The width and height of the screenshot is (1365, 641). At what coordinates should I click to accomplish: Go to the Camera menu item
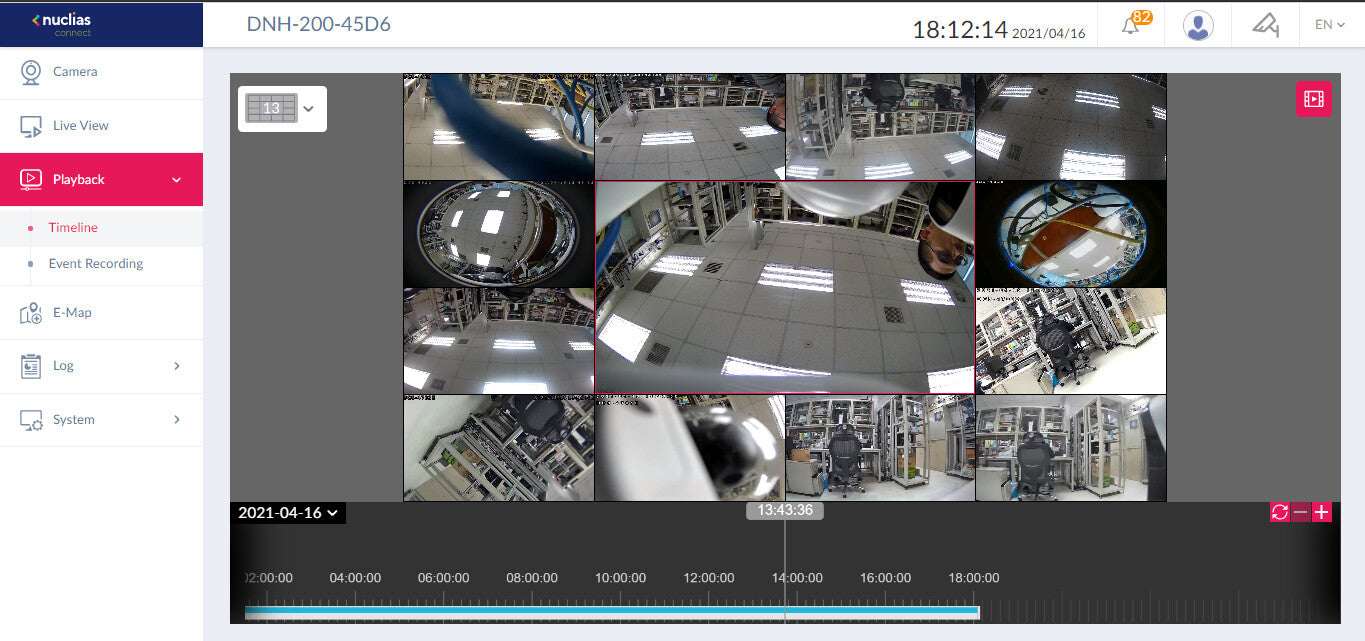pyautogui.click(x=75, y=72)
